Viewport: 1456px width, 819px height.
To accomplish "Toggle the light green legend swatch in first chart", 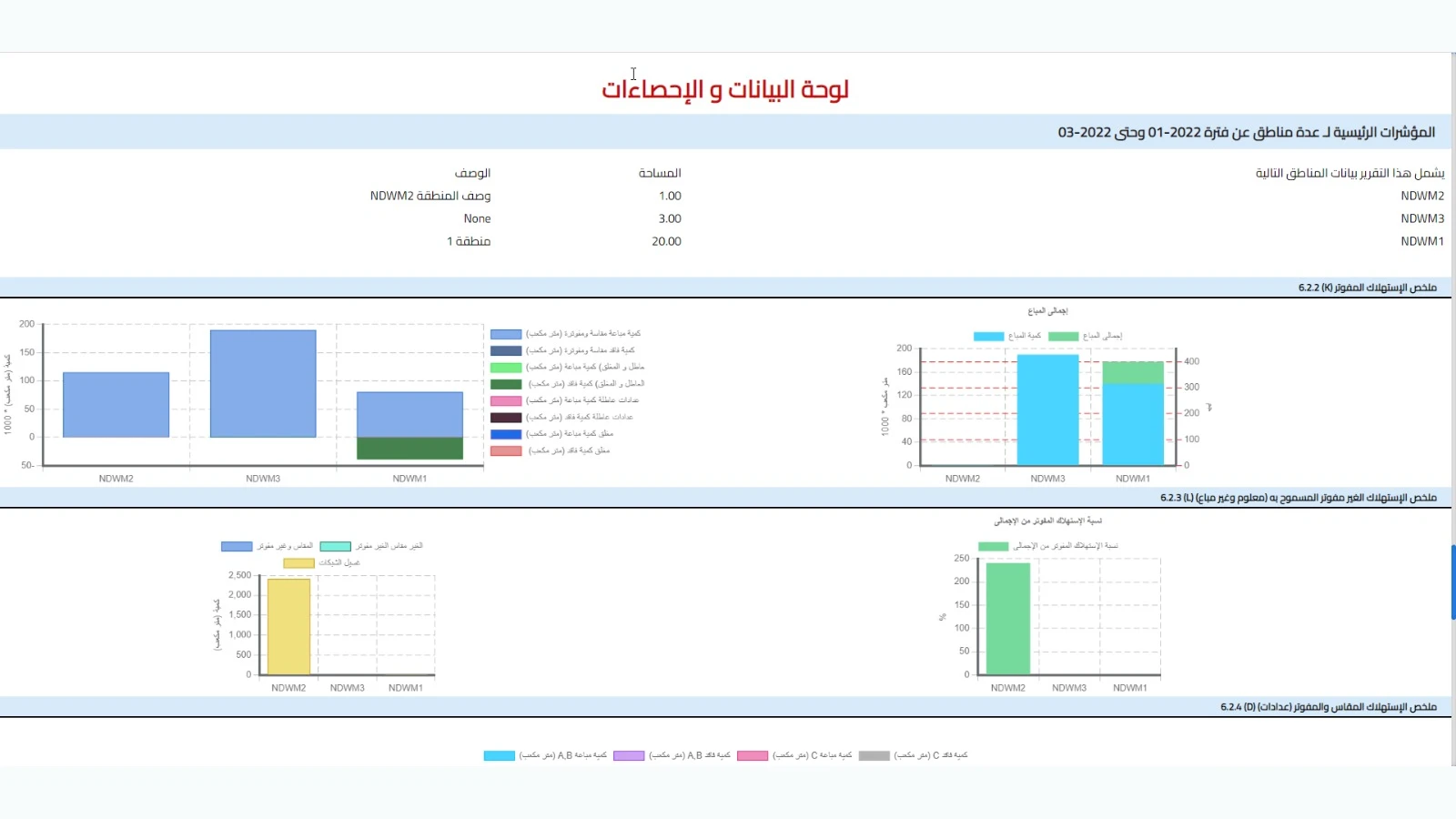I will click(x=506, y=368).
